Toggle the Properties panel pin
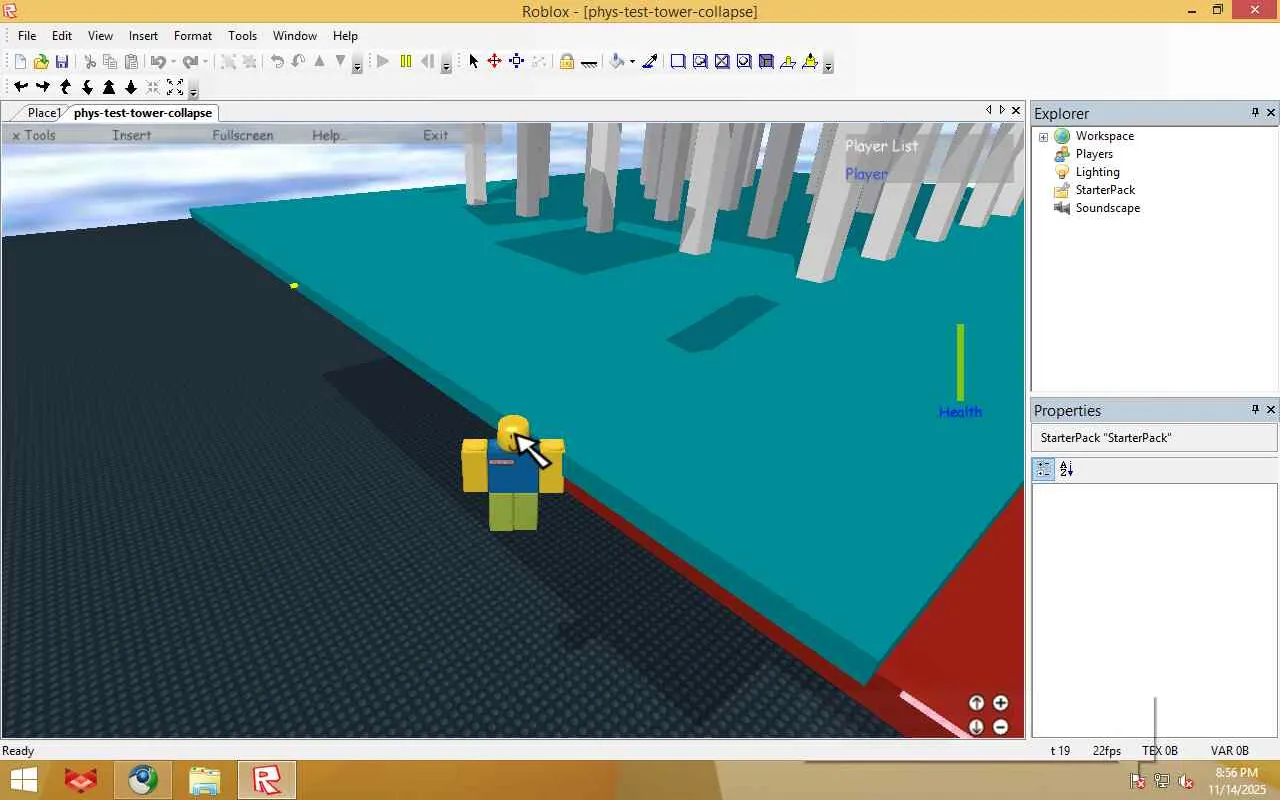This screenshot has width=1280, height=800. 1255,410
